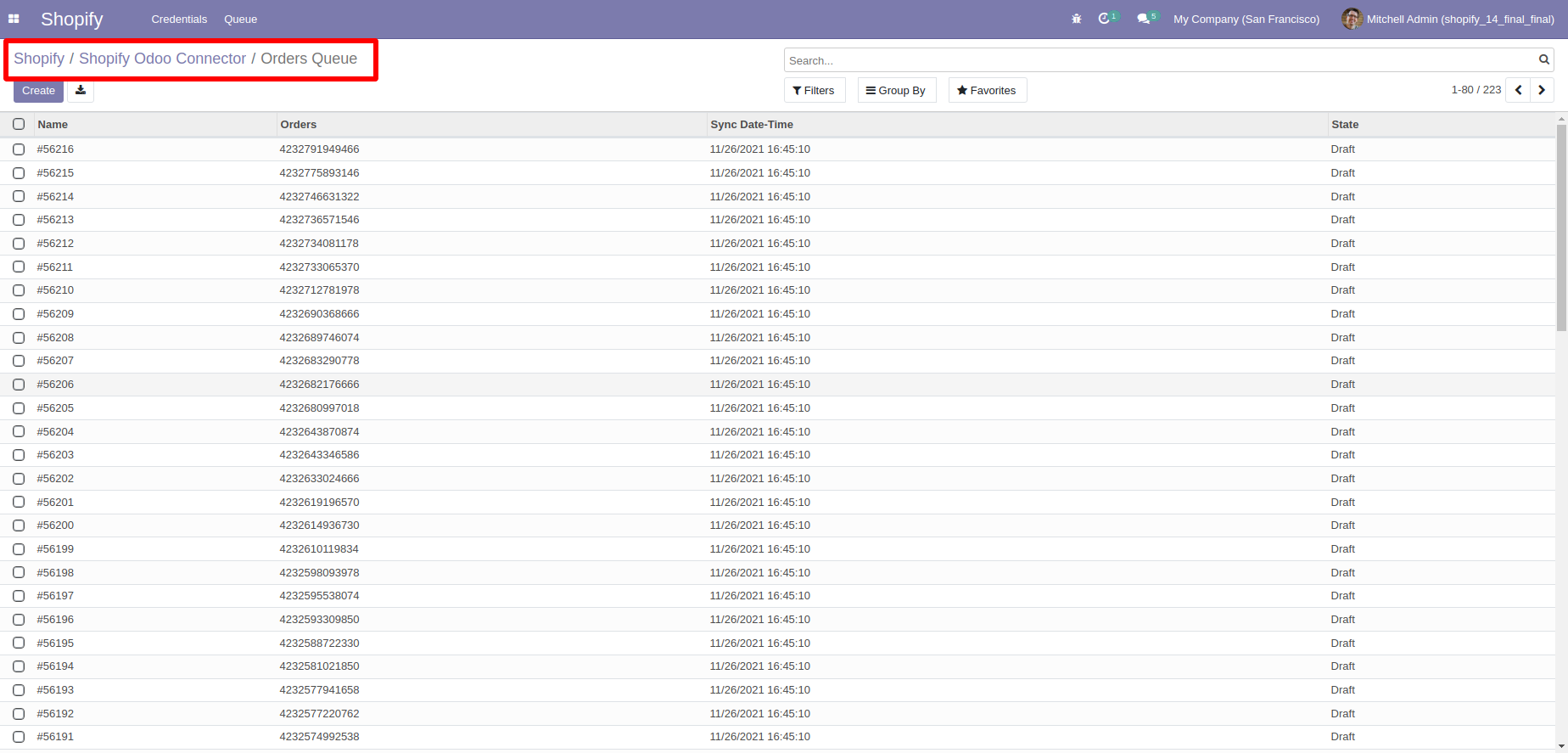Tick the checkbox for row #56210
1568x753 pixels.
point(19,290)
